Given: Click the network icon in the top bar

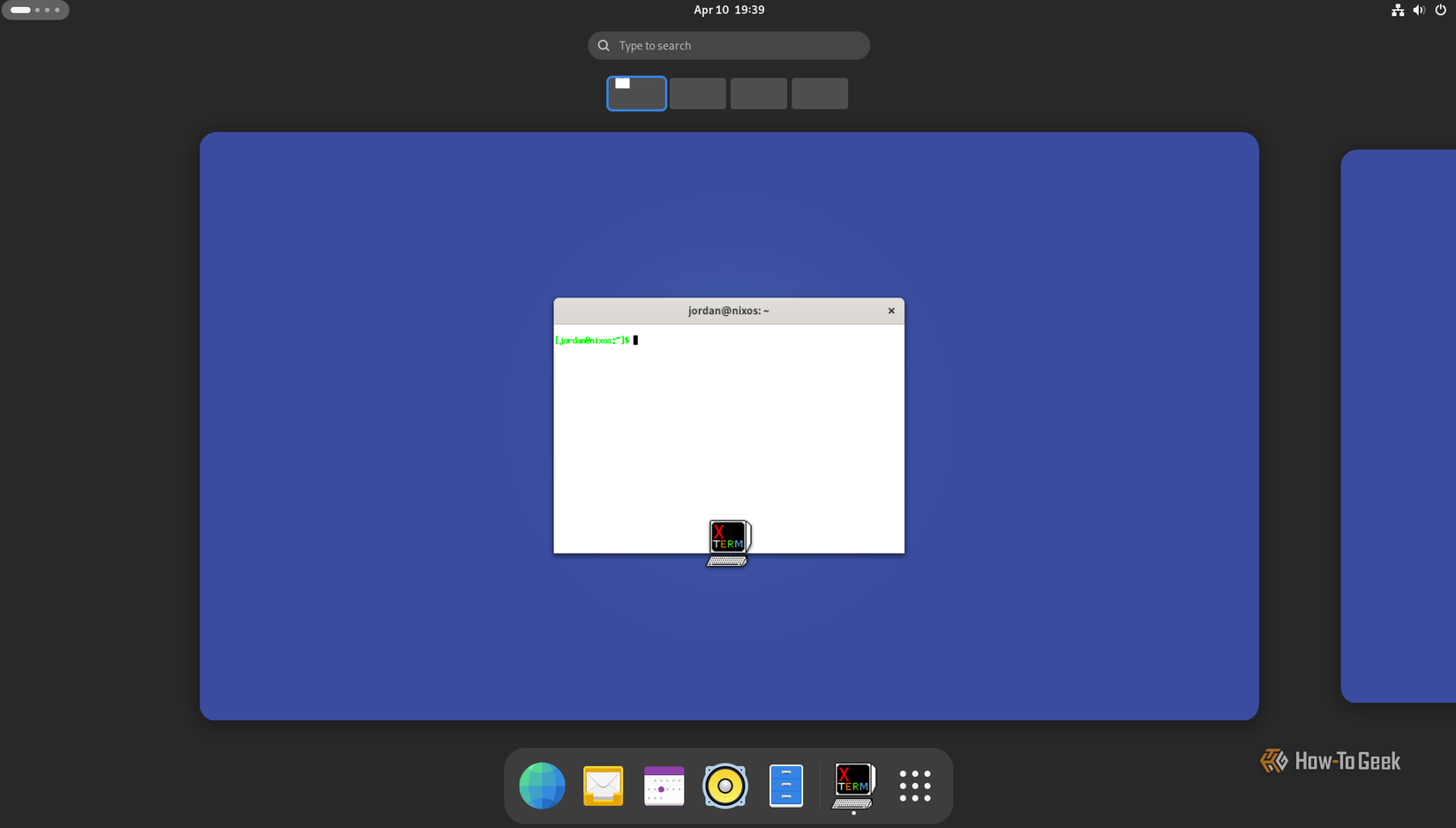Looking at the screenshot, I should pyautogui.click(x=1398, y=10).
